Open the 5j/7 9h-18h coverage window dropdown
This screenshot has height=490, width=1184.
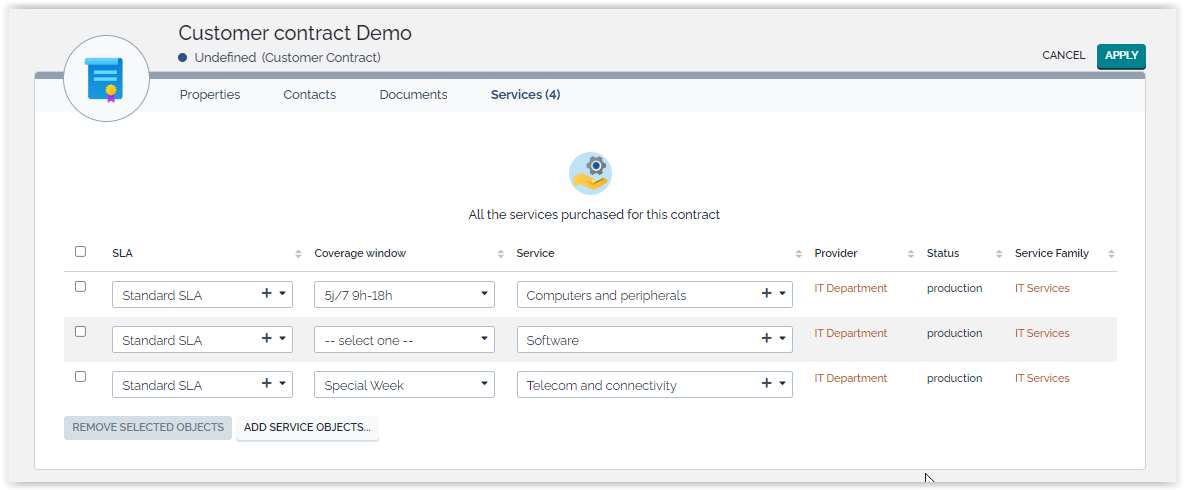click(404, 295)
